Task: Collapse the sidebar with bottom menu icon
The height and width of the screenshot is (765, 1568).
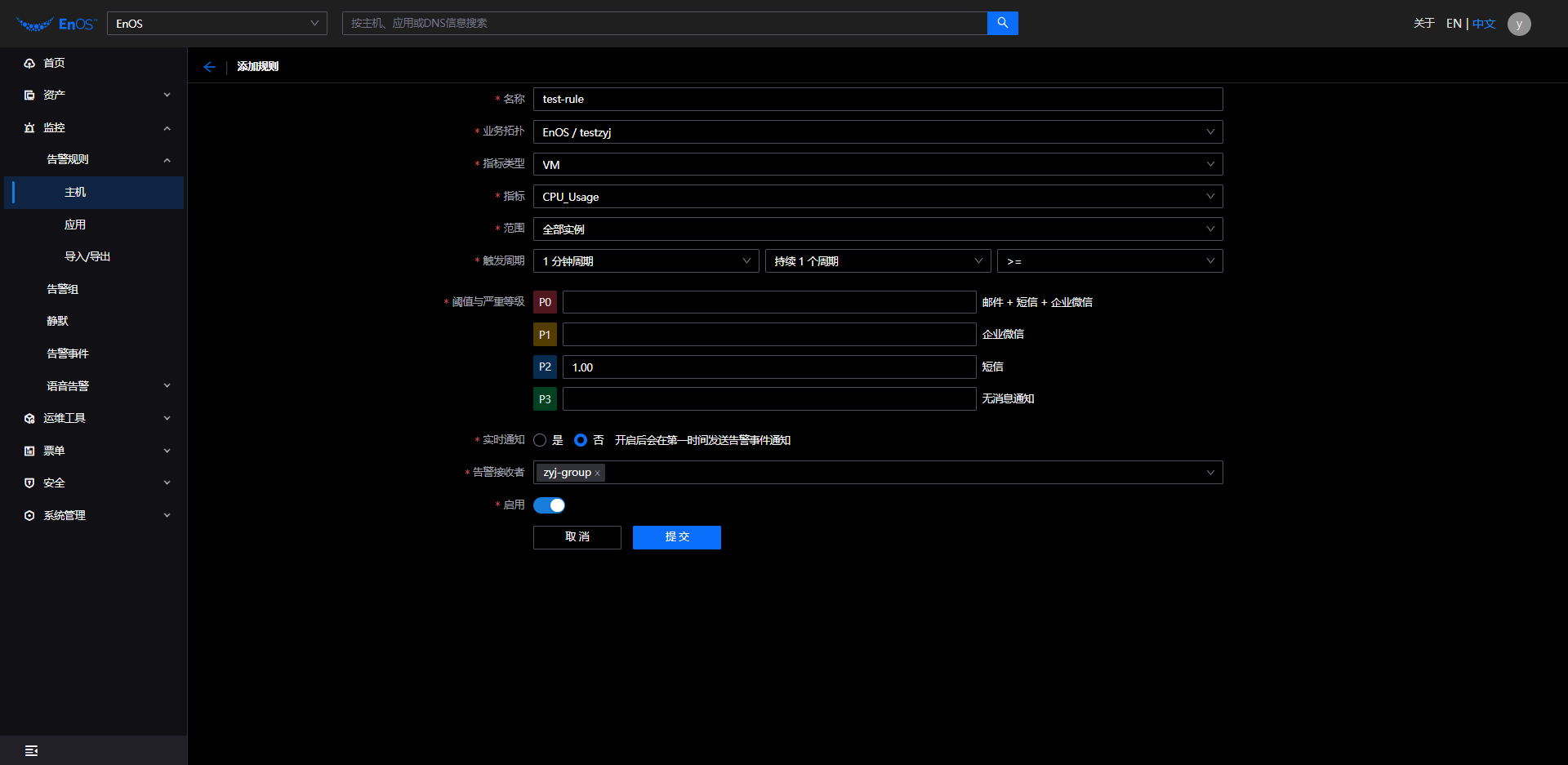Action: click(x=31, y=750)
